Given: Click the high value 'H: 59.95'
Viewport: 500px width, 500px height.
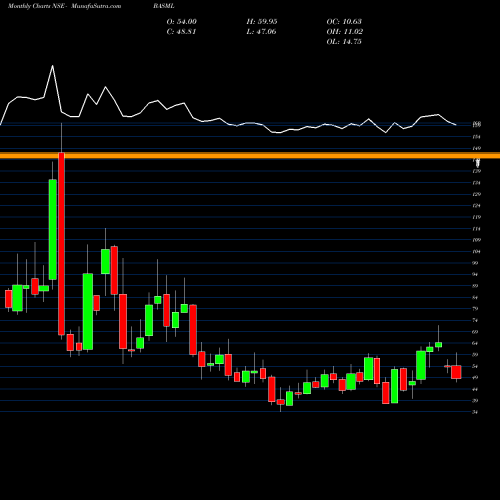Looking at the screenshot, I should coord(262,22).
